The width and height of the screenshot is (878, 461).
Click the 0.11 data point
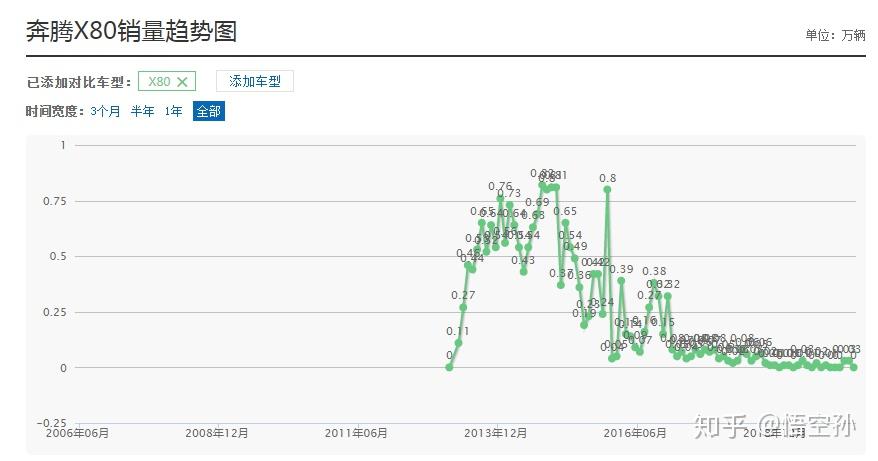[x=458, y=343]
